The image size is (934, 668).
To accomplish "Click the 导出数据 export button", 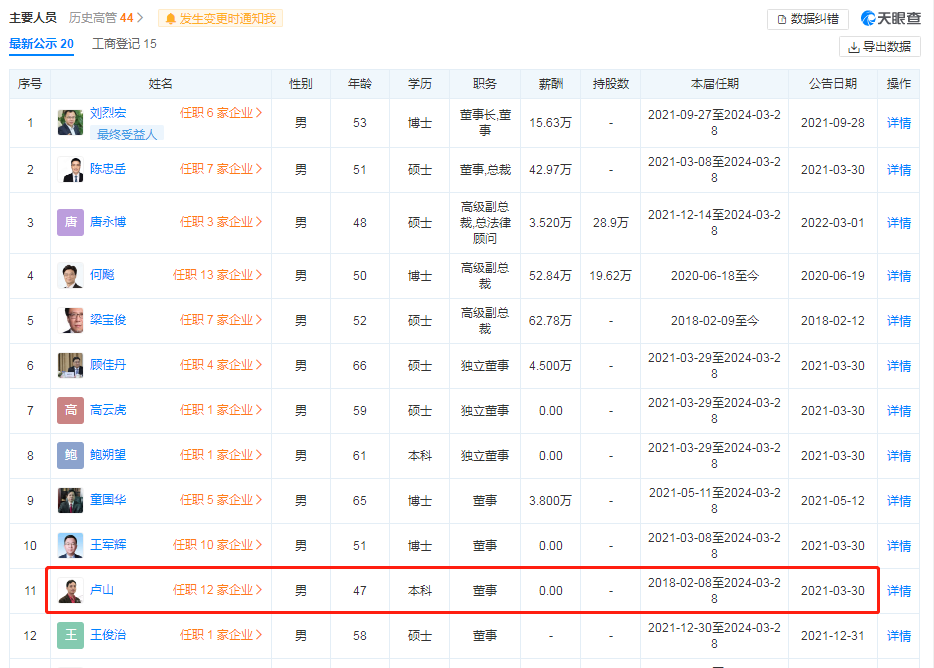I will click(x=880, y=46).
